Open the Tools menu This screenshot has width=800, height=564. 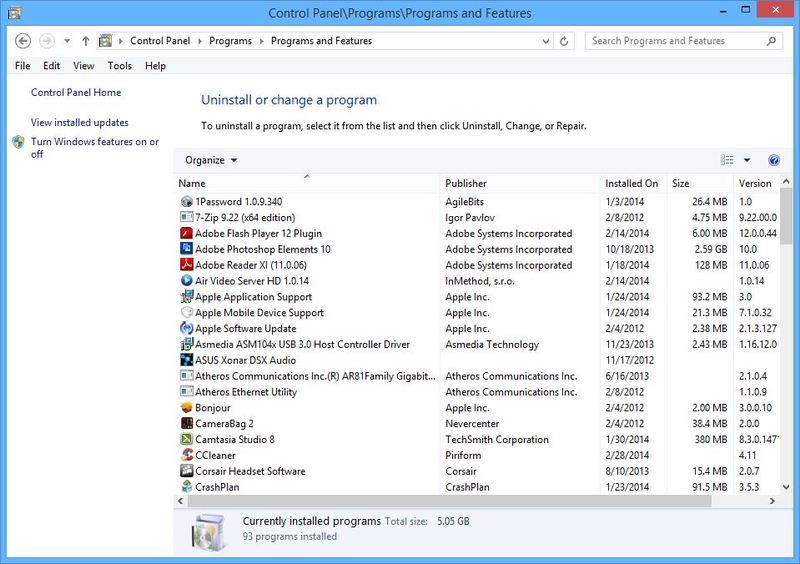tap(119, 66)
